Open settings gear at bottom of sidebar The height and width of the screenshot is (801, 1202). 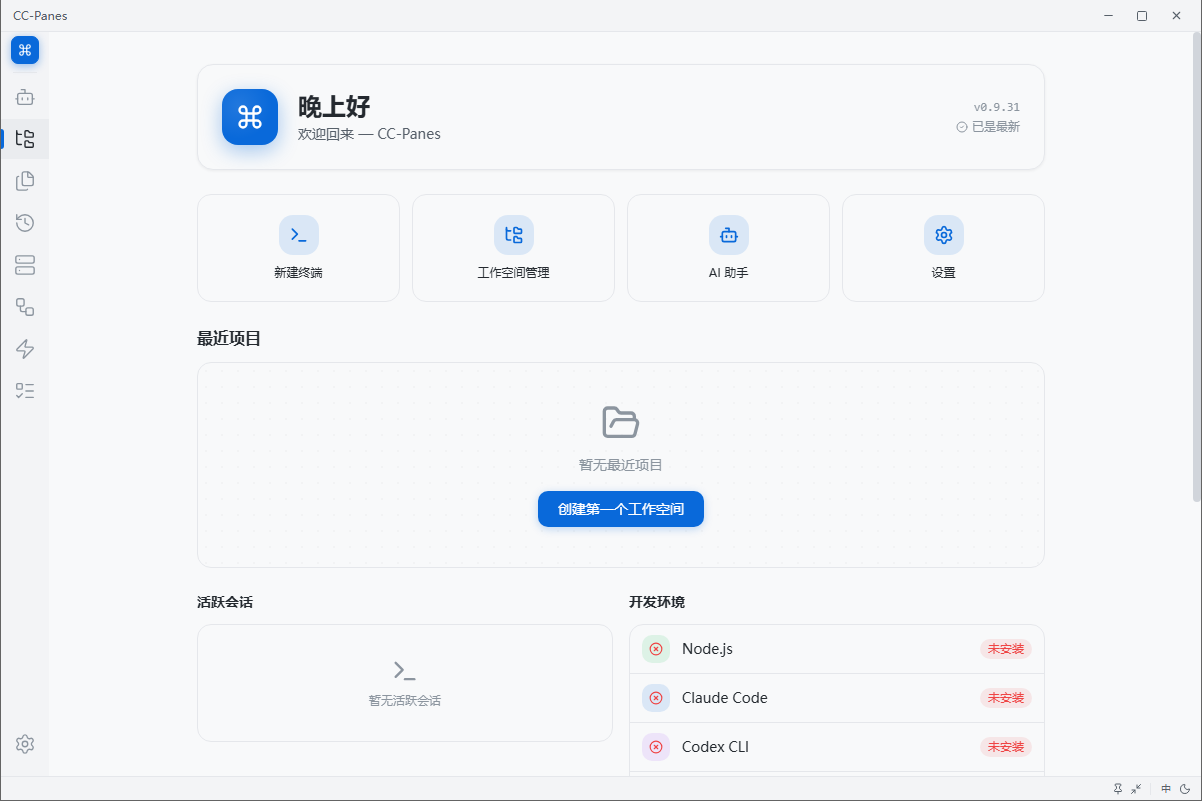point(25,744)
